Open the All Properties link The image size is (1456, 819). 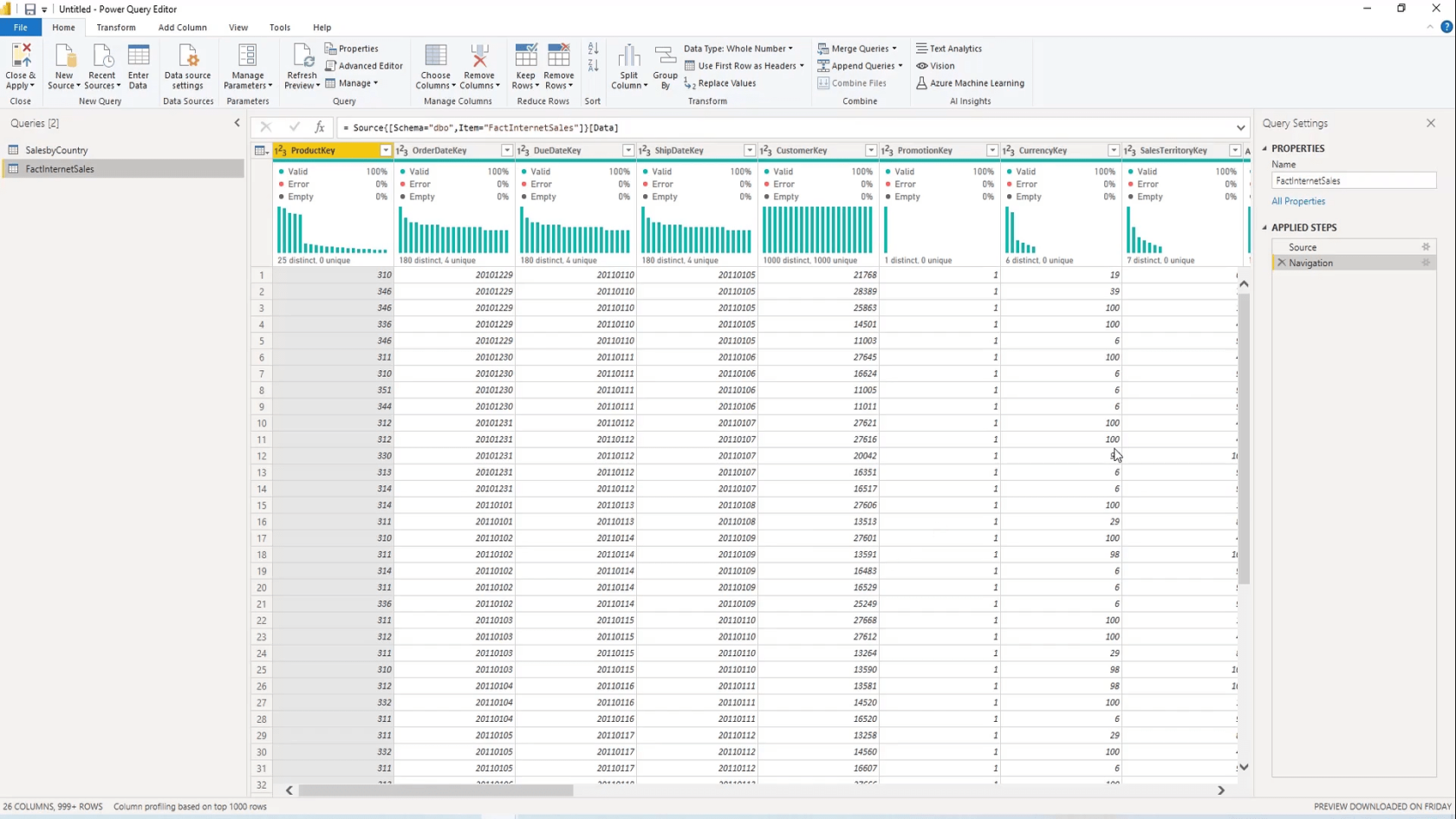[x=1298, y=201]
